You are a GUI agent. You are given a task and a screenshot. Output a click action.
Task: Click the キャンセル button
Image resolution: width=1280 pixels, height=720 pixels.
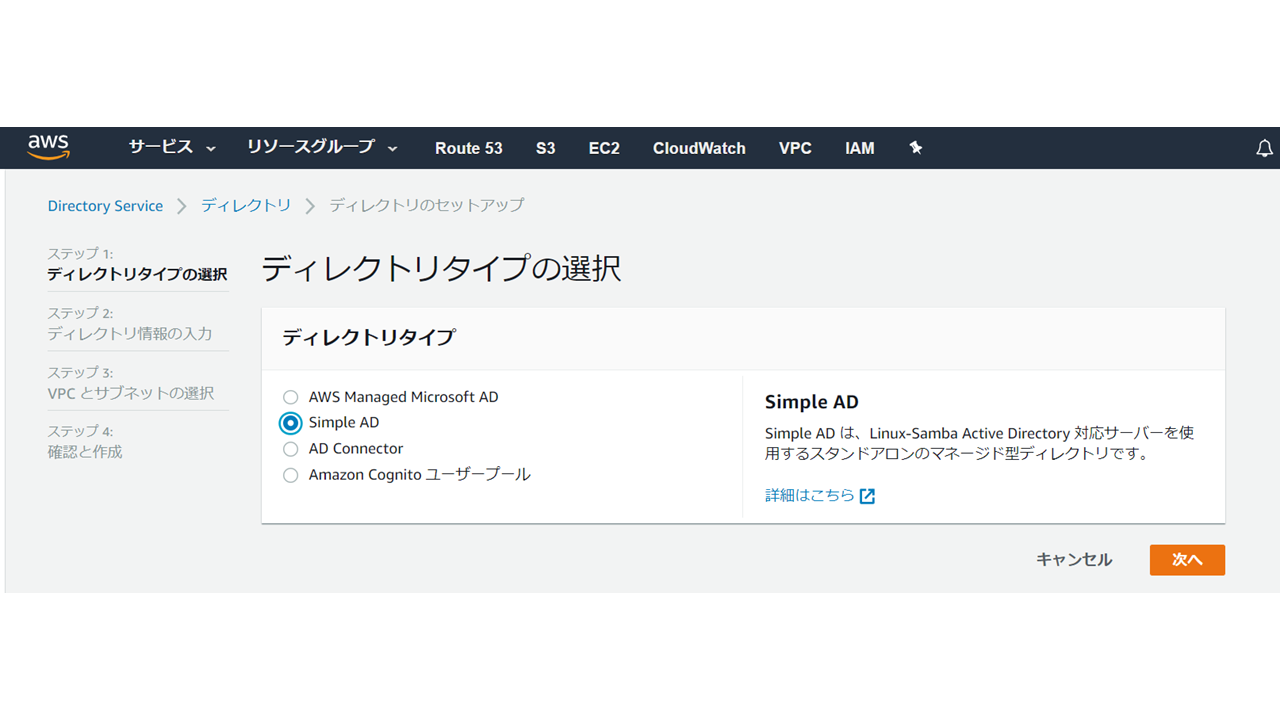coord(1074,560)
